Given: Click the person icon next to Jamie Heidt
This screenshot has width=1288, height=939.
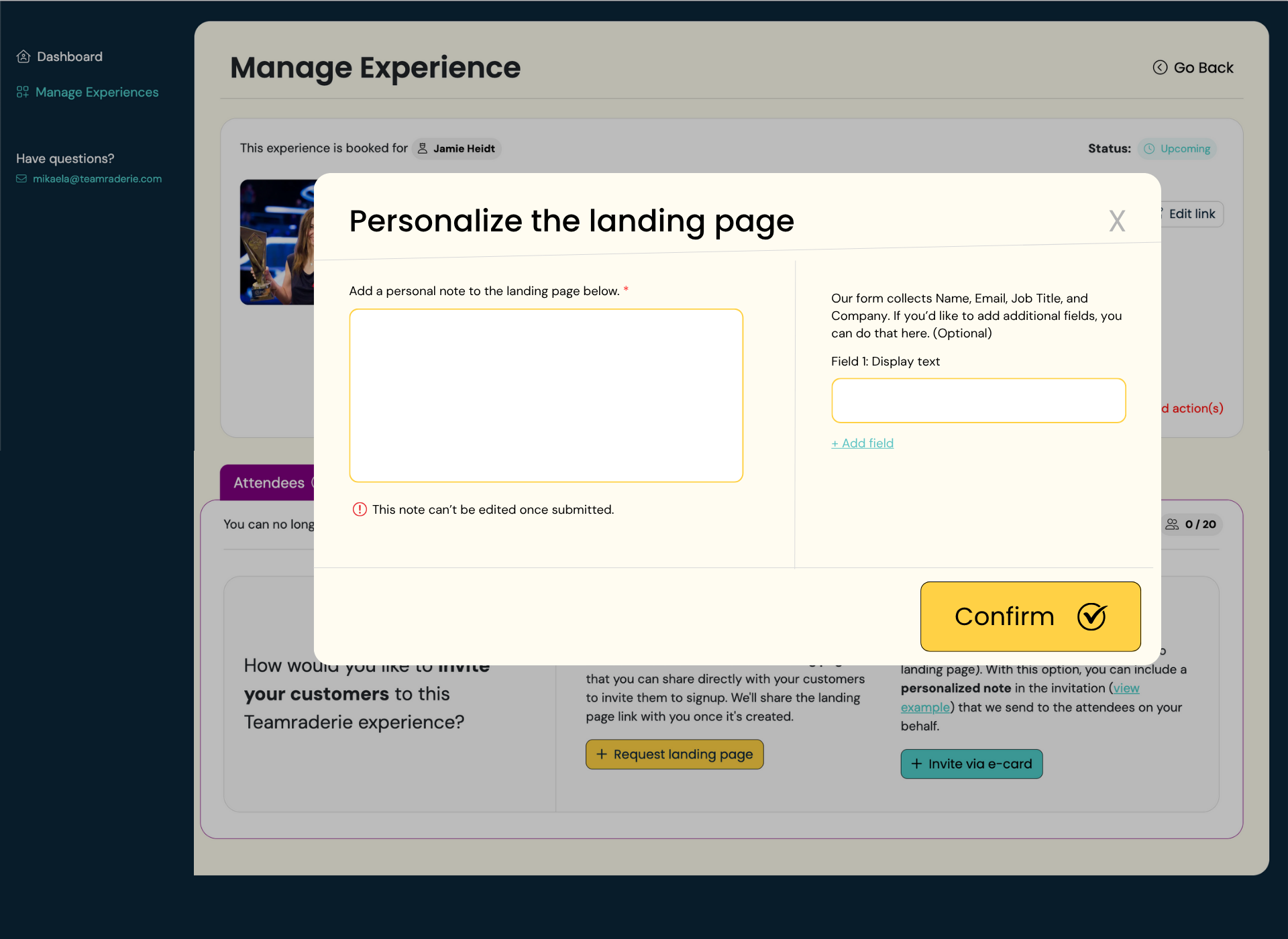Looking at the screenshot, I should (423, 148).
